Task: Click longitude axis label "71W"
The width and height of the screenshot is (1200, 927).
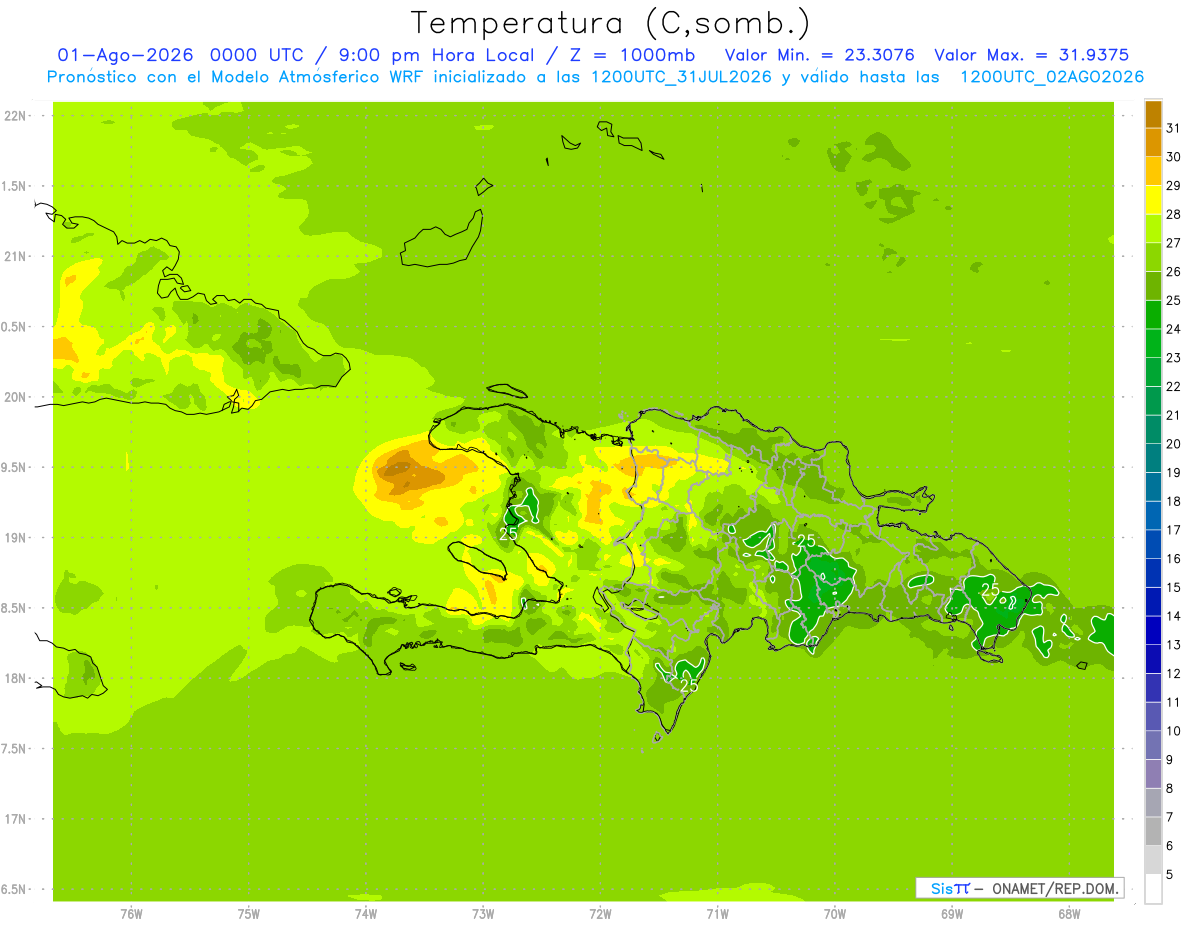Action: point(717,914)
